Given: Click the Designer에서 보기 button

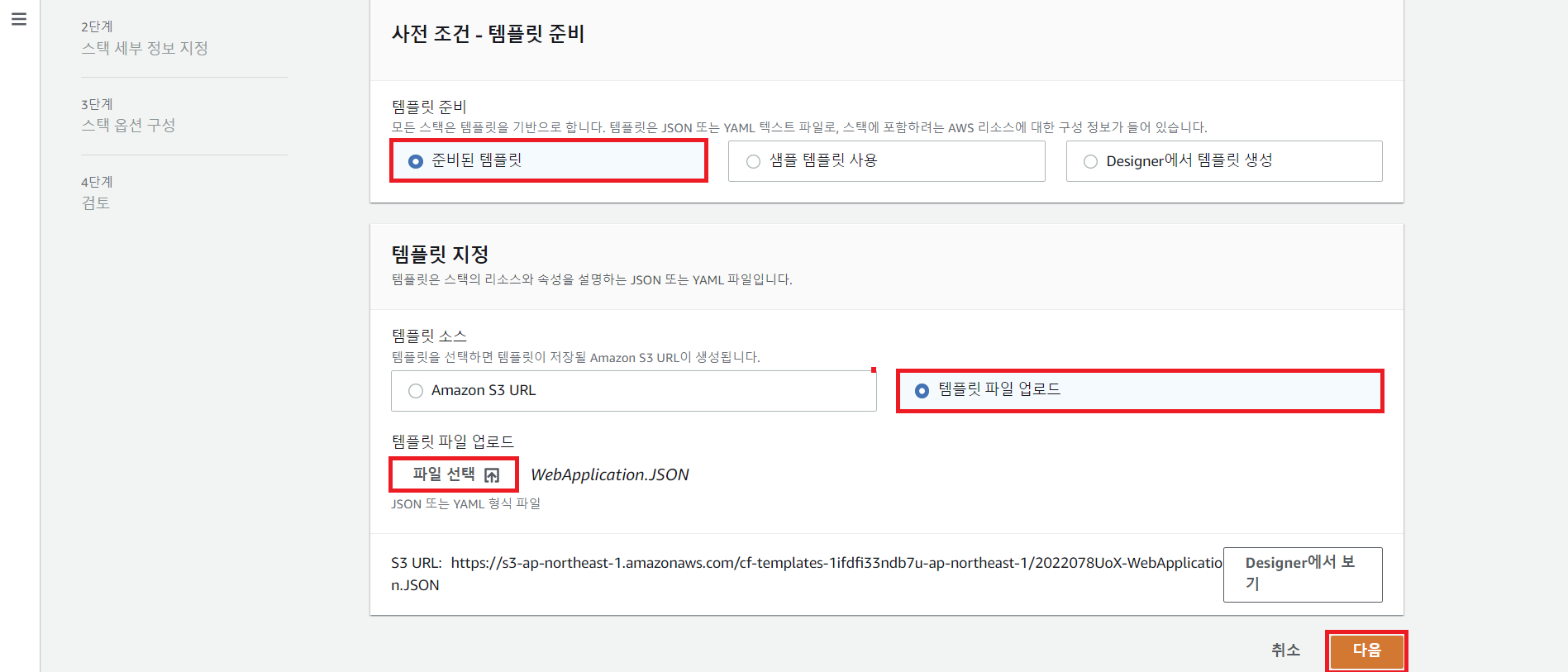Looking at the screenshot, I should 1303,574.
